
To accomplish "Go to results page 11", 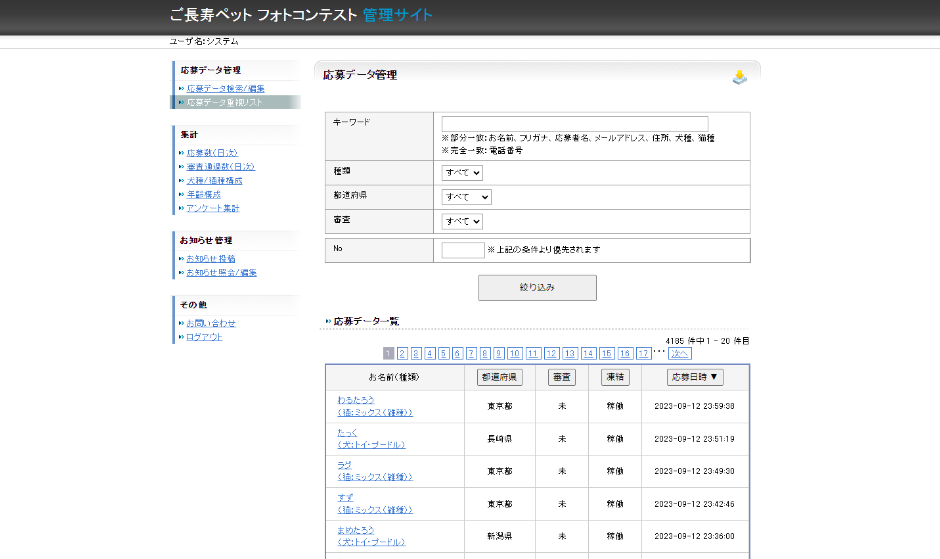I will (x=533, y=353).
